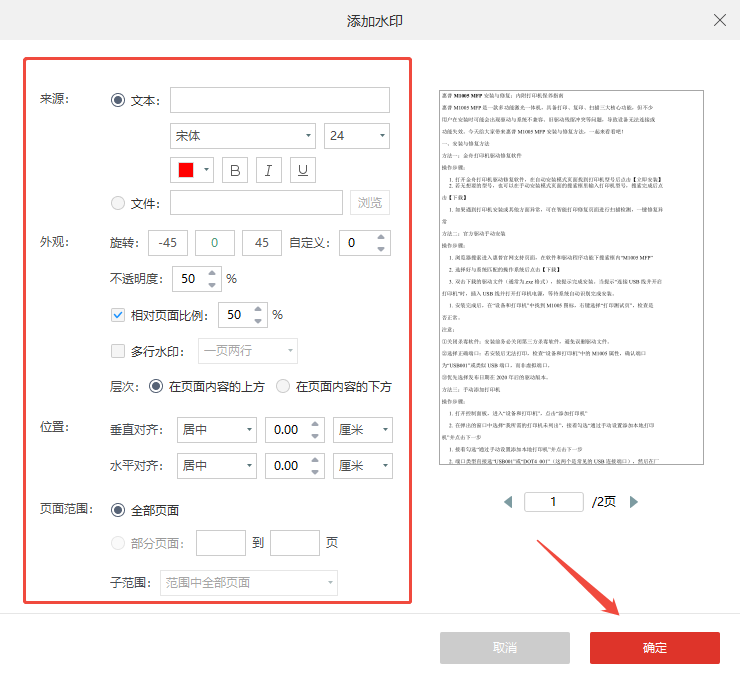Click the 部分页面 end page field
740x683 pixels.
pyautogui.click(x=295, y=543)
